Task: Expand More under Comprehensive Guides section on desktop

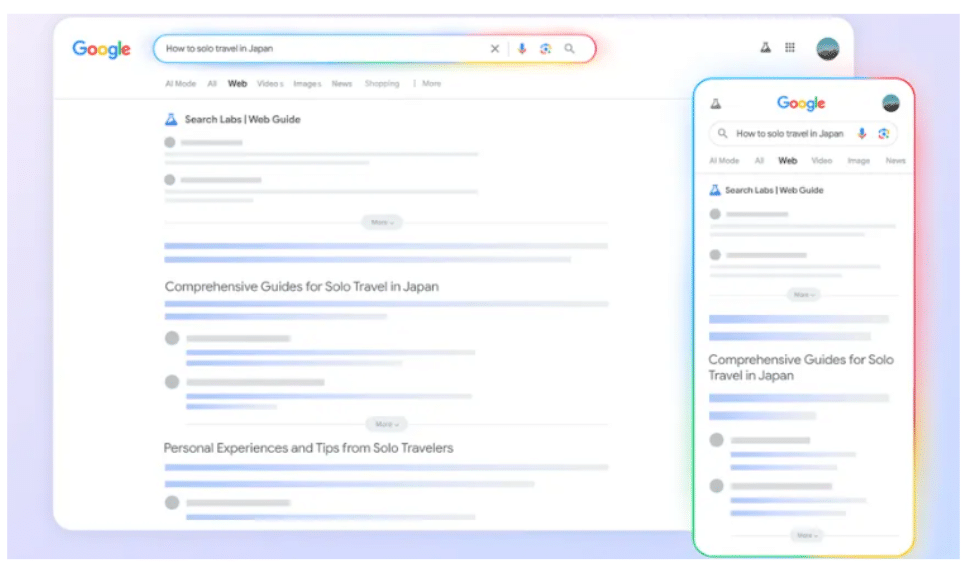Action: pos(386,424)
